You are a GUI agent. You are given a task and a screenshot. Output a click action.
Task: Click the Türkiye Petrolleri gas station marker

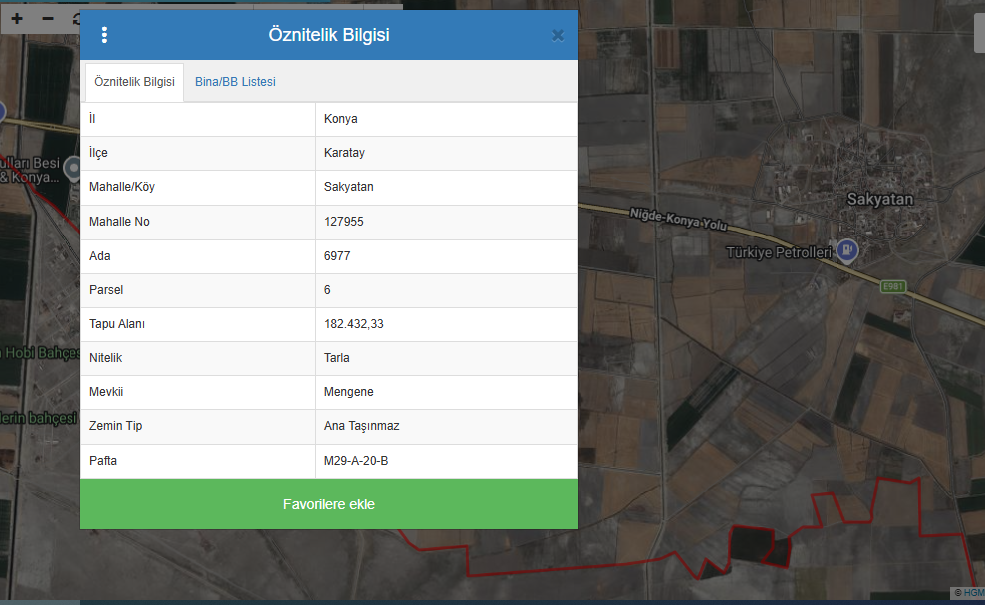coord(847,250)
